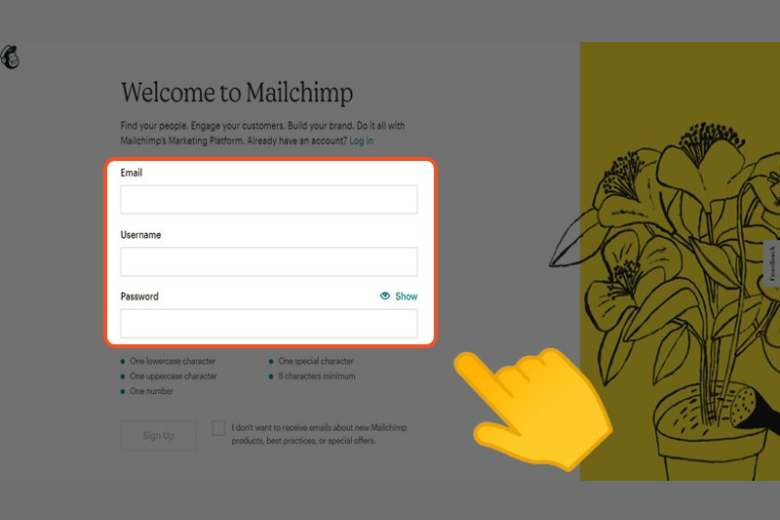Click the marketing emails opt-out label text
This screenshot has height=520, width=780.
[319, 434]
